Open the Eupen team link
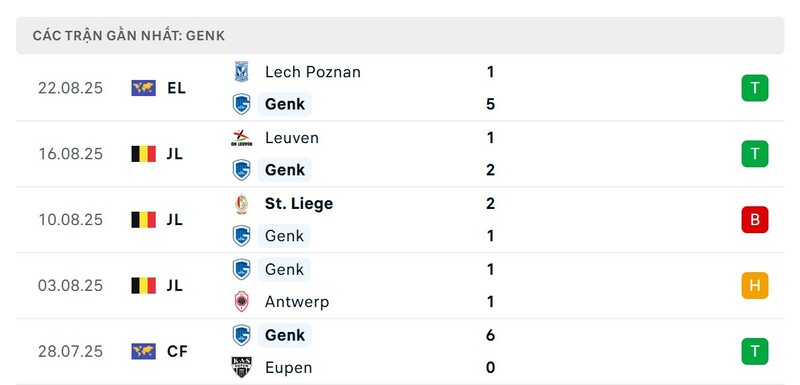 288,368
